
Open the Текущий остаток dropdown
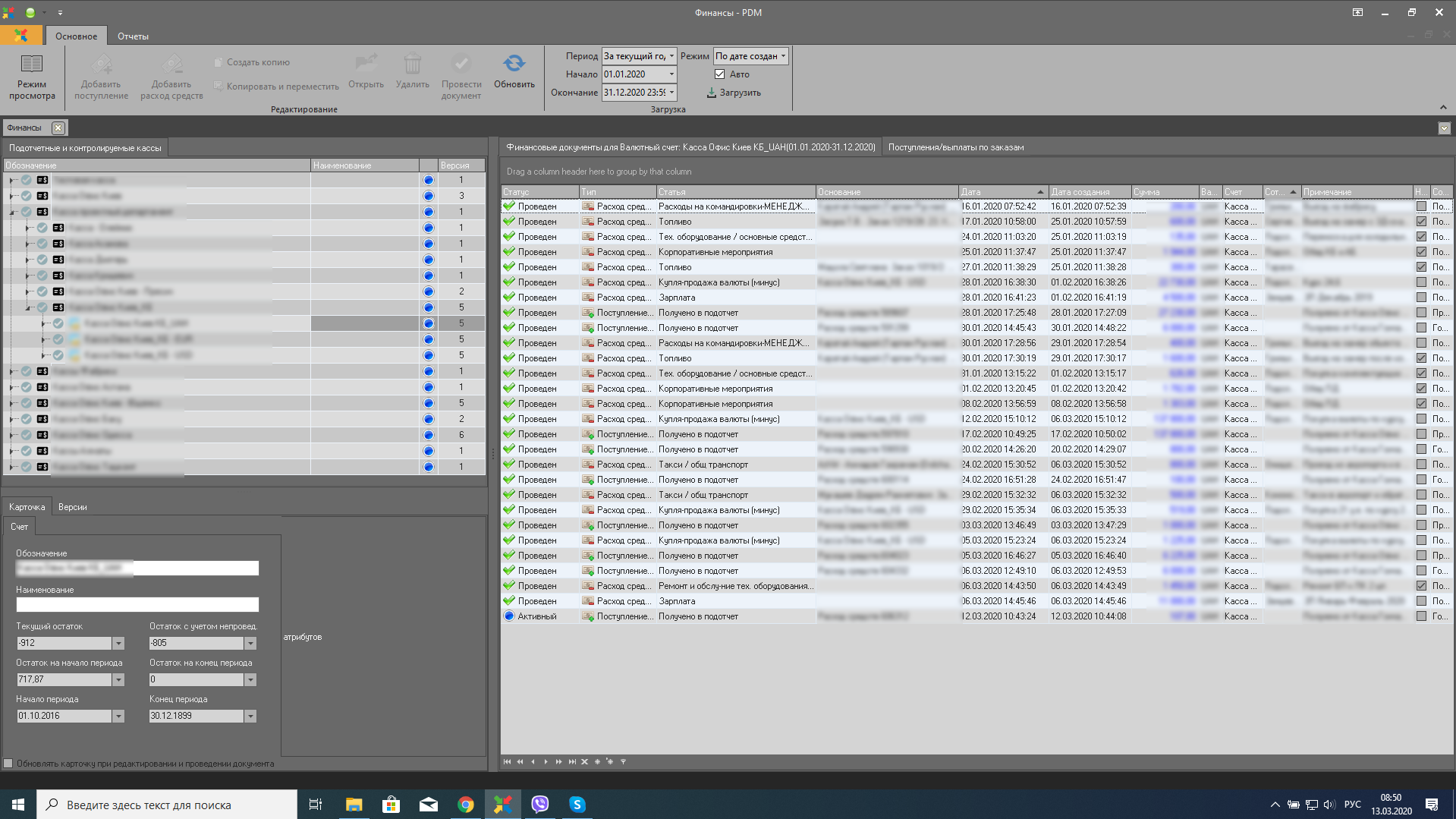coord(118,643)
